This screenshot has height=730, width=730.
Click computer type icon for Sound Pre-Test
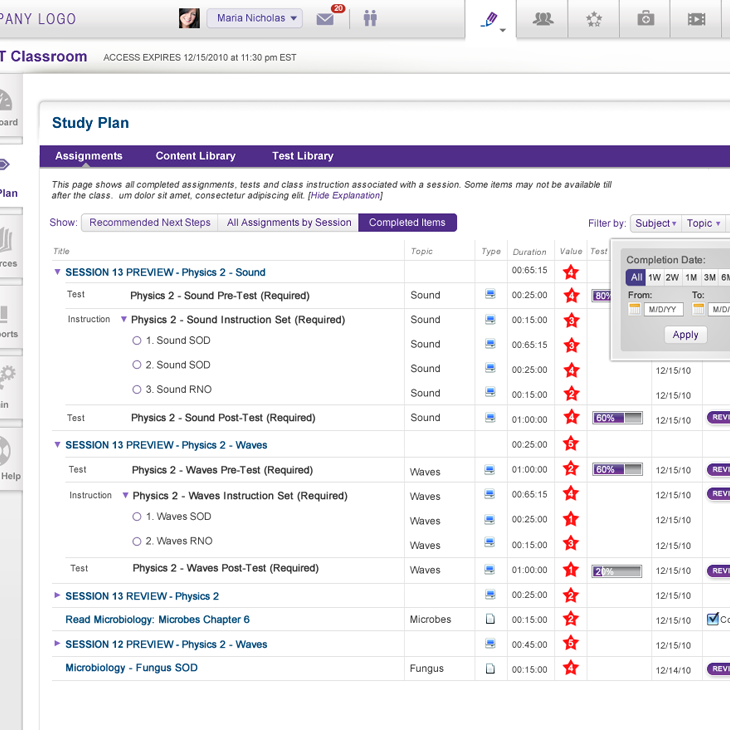490,295
